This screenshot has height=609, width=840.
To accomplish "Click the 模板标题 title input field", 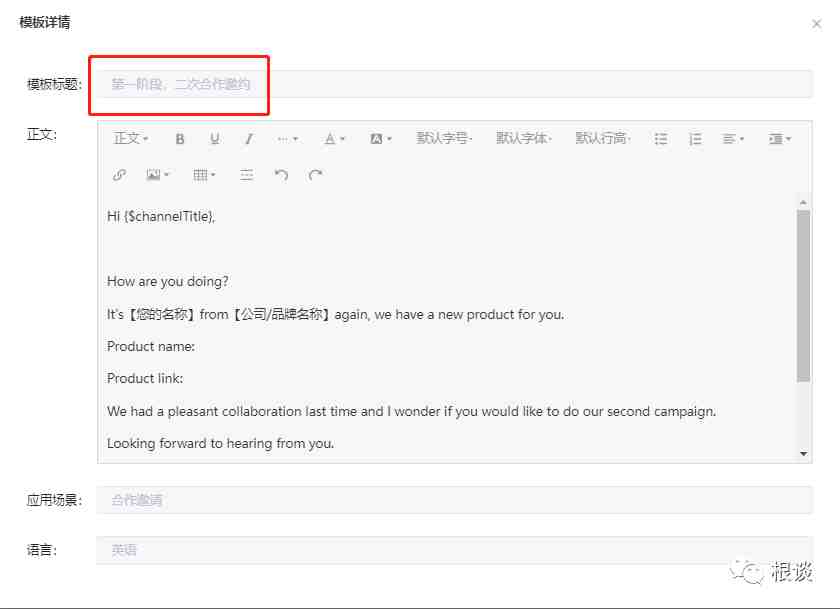I will click(x=454, y=84).
